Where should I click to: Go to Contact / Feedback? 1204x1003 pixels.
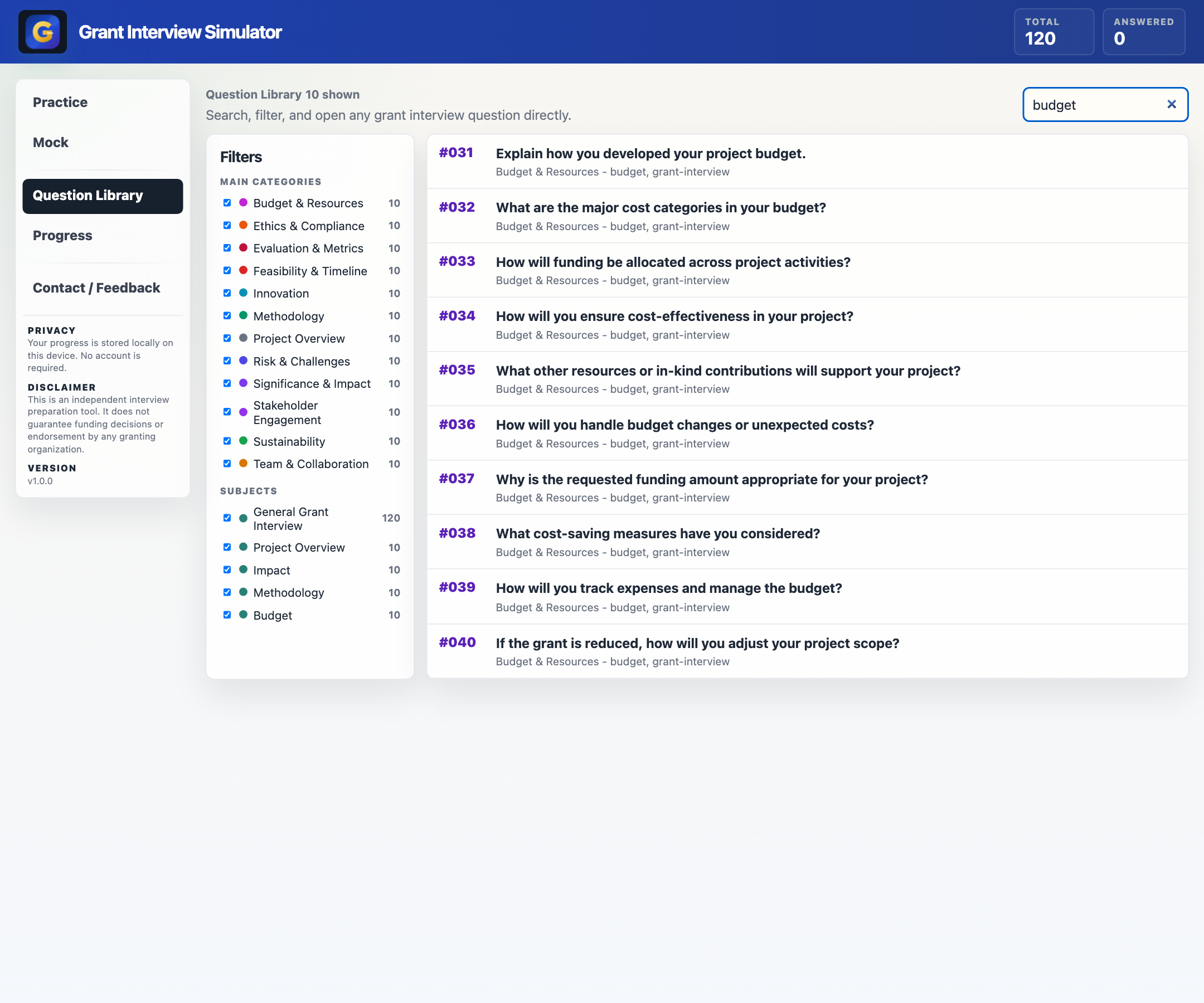(103, 288)
